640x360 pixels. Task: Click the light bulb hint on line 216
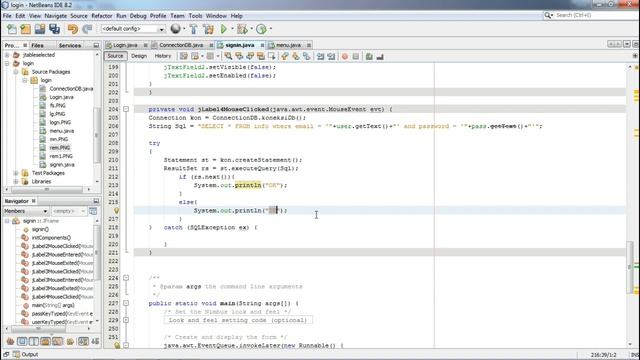116,211
